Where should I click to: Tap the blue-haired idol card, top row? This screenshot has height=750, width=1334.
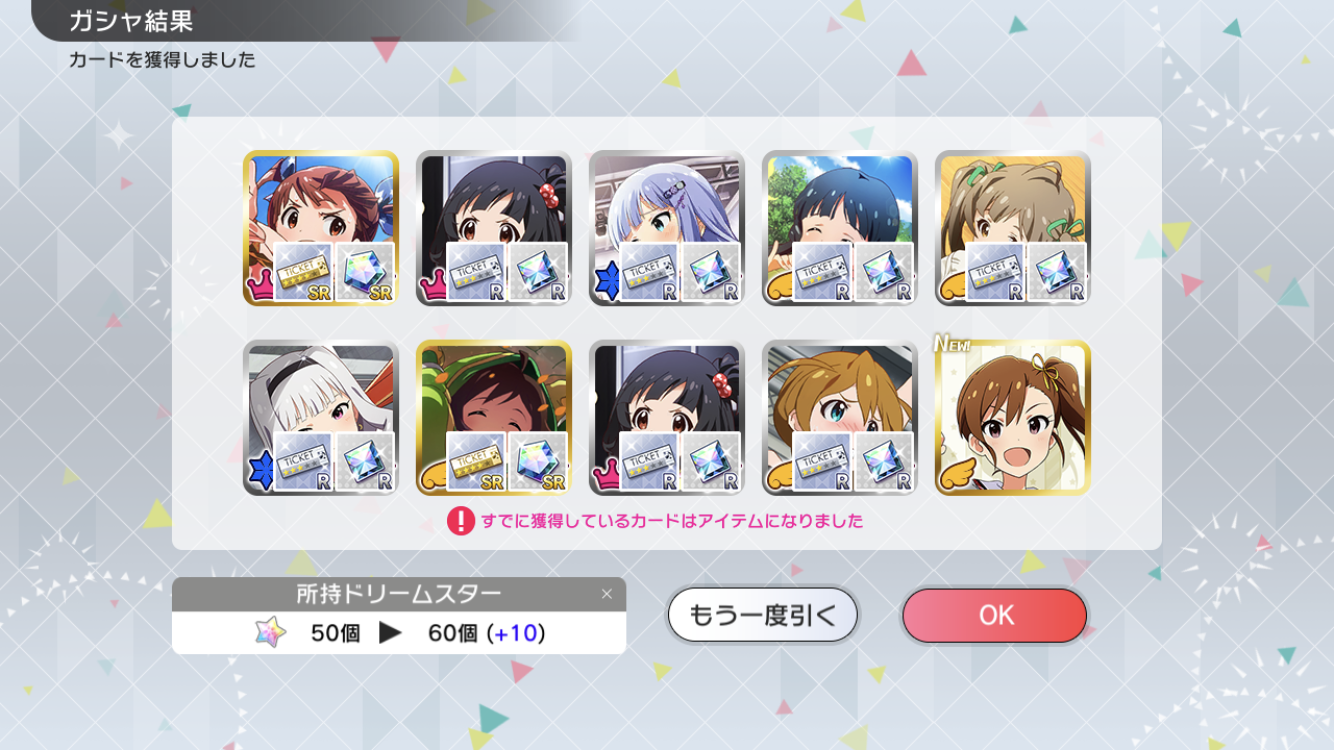pyautogui.click(x=667, y=228)
